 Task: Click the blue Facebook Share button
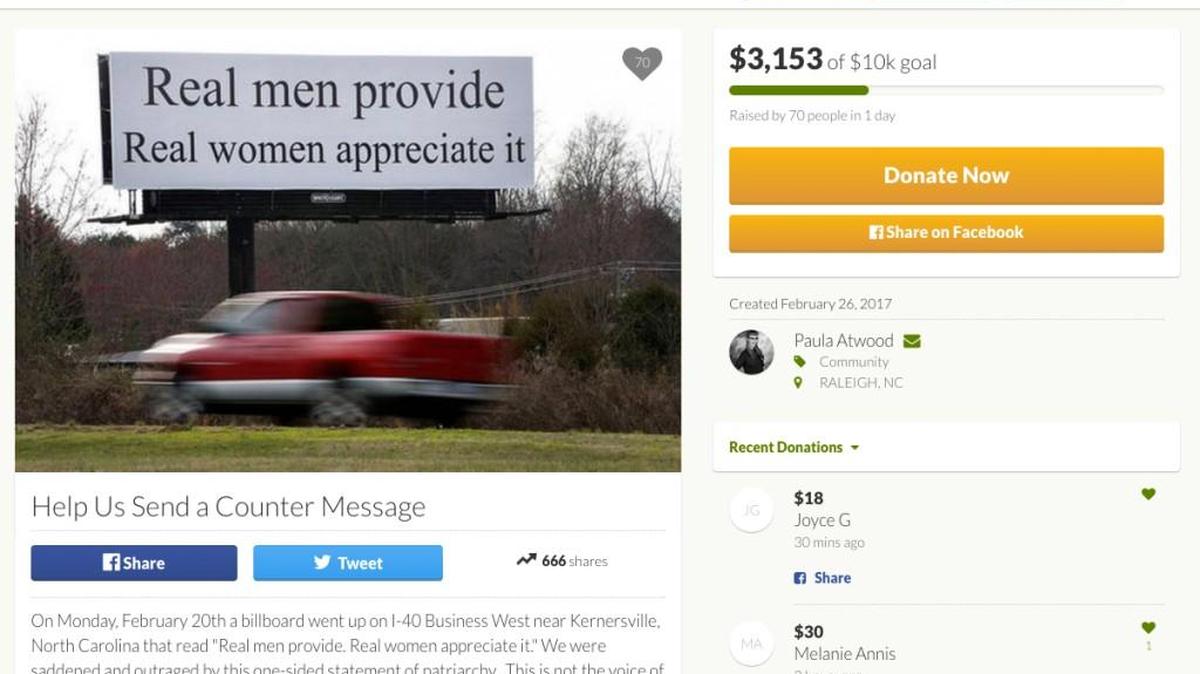point(134,563)
